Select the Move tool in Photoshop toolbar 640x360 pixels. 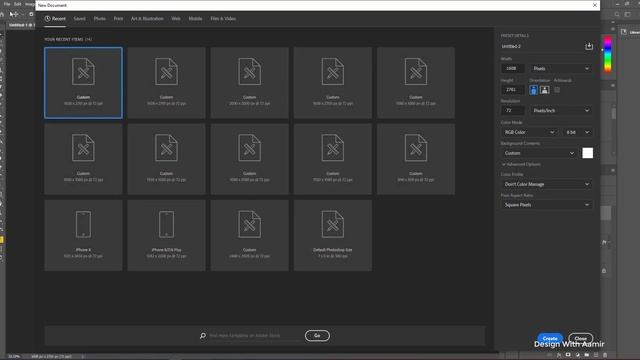[14, 14]
